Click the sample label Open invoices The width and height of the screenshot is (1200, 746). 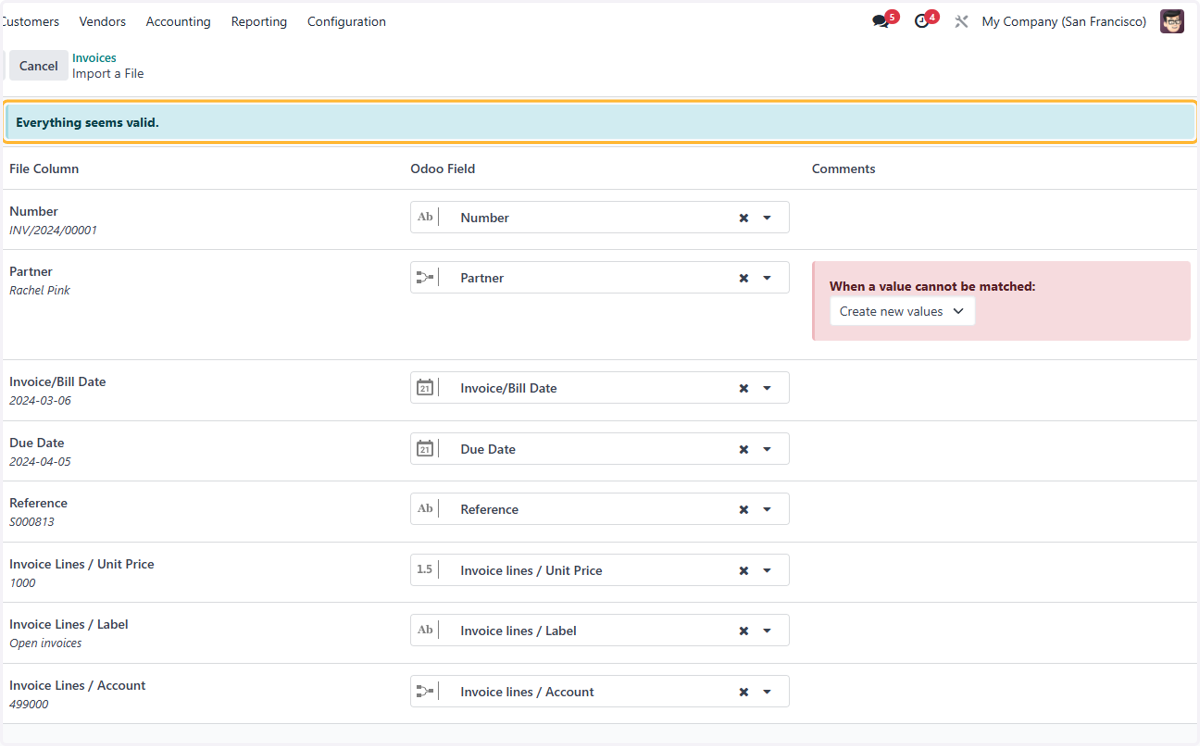point(45,643)
